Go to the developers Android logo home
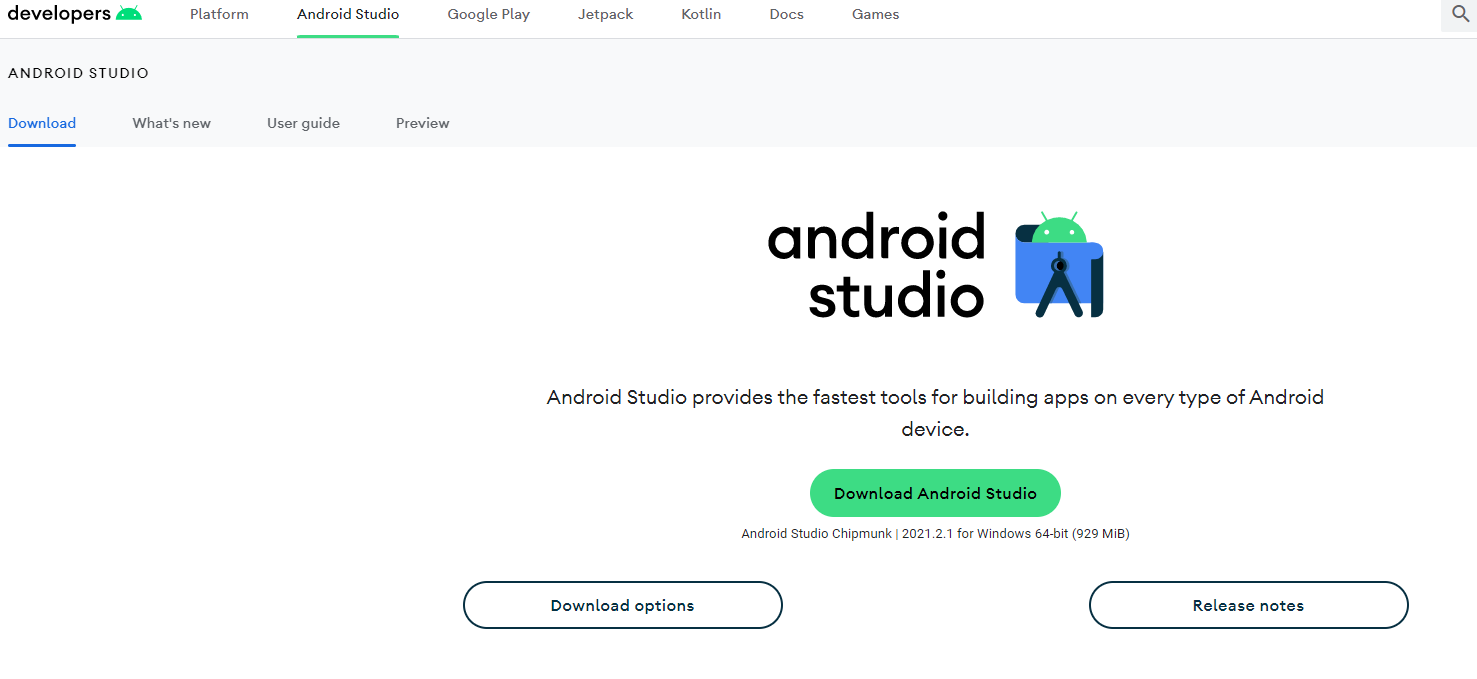Viewport: 1477px width, 679px height. pyautogui.click(x=75, y=14)
